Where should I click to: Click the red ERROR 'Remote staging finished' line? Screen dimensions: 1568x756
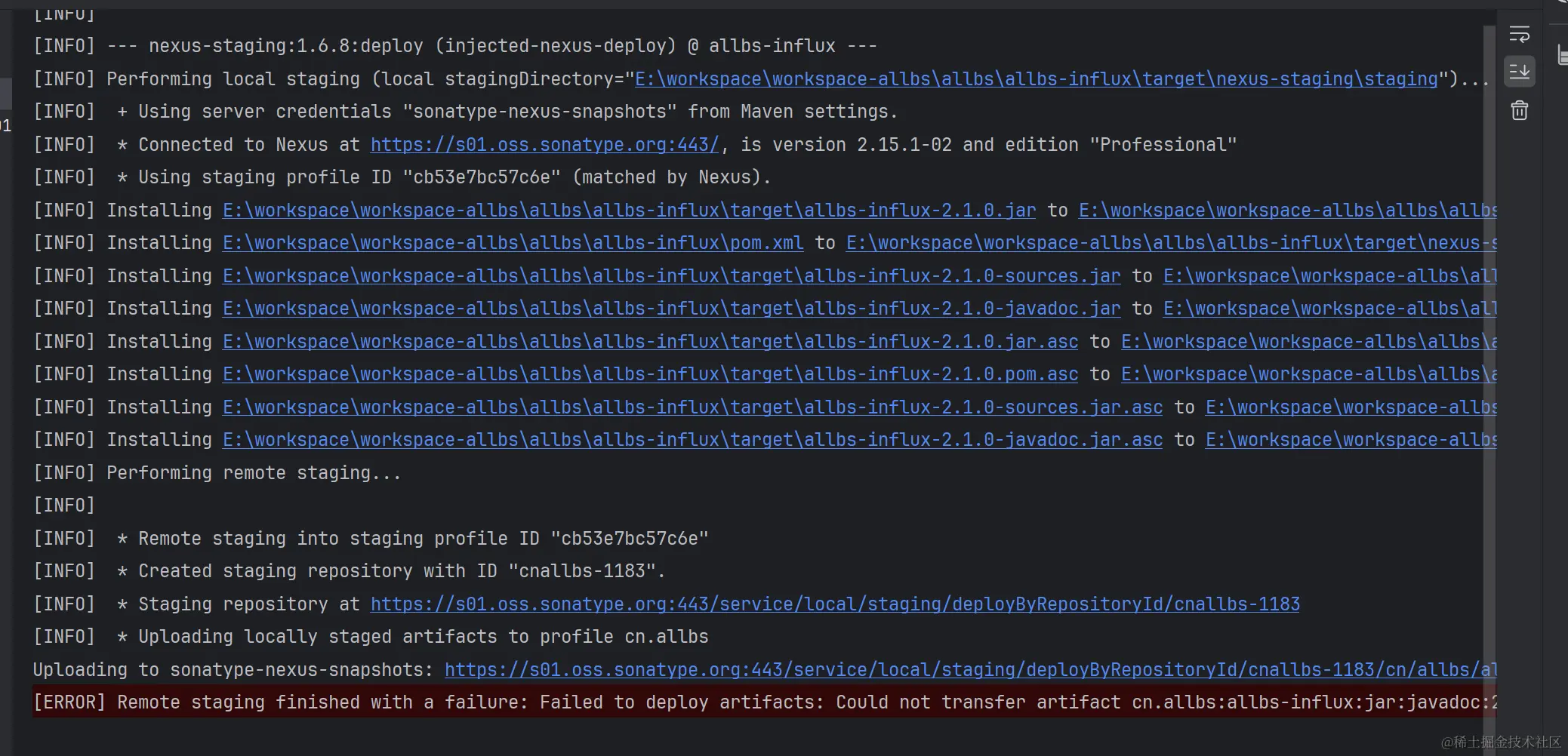click(765, 702)
